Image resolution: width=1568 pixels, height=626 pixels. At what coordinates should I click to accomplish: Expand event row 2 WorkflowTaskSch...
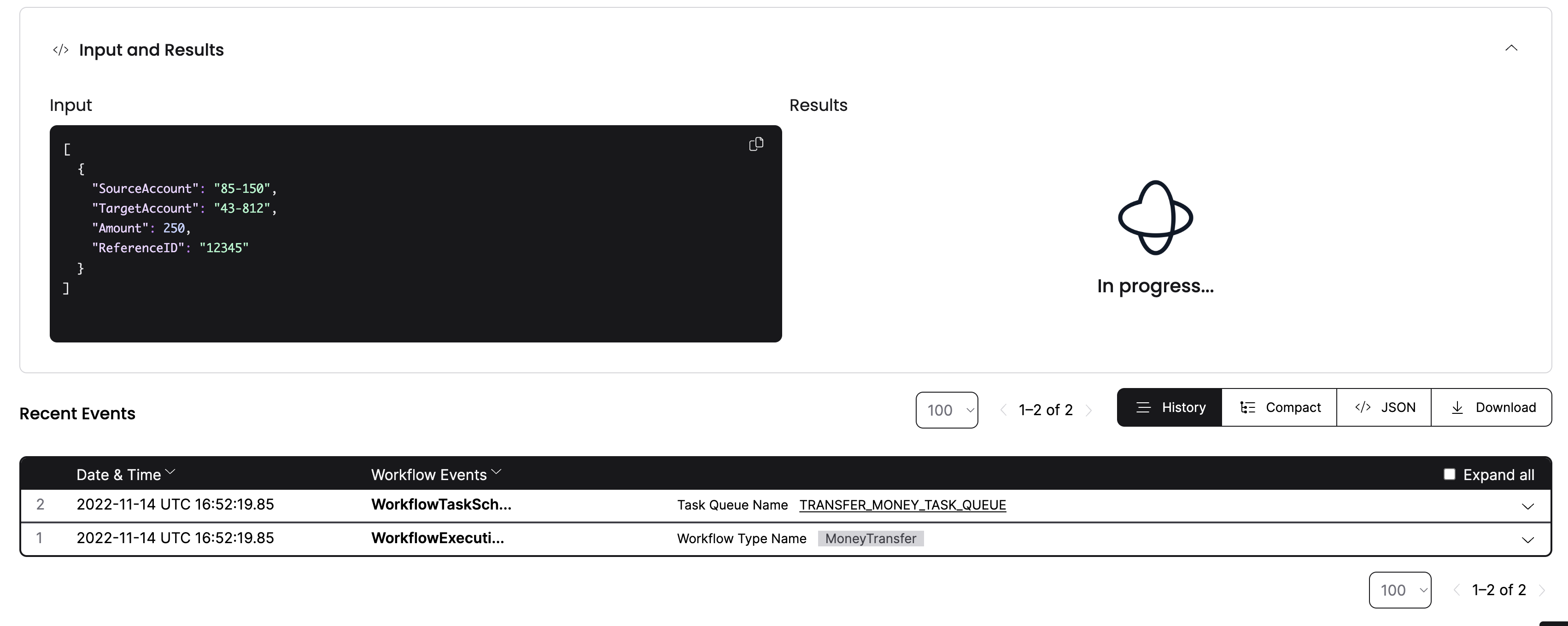click(1527, 504)
